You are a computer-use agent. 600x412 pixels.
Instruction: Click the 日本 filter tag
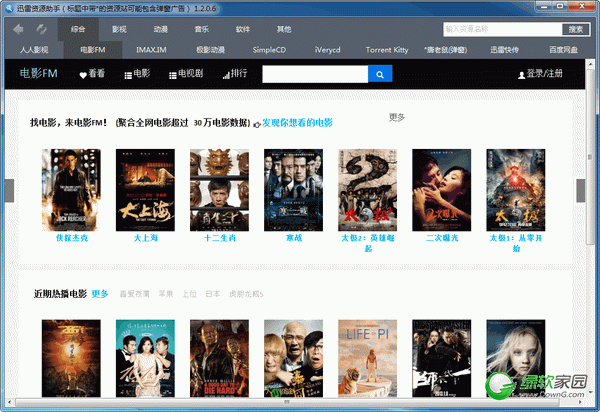click(x=213, y=294)
